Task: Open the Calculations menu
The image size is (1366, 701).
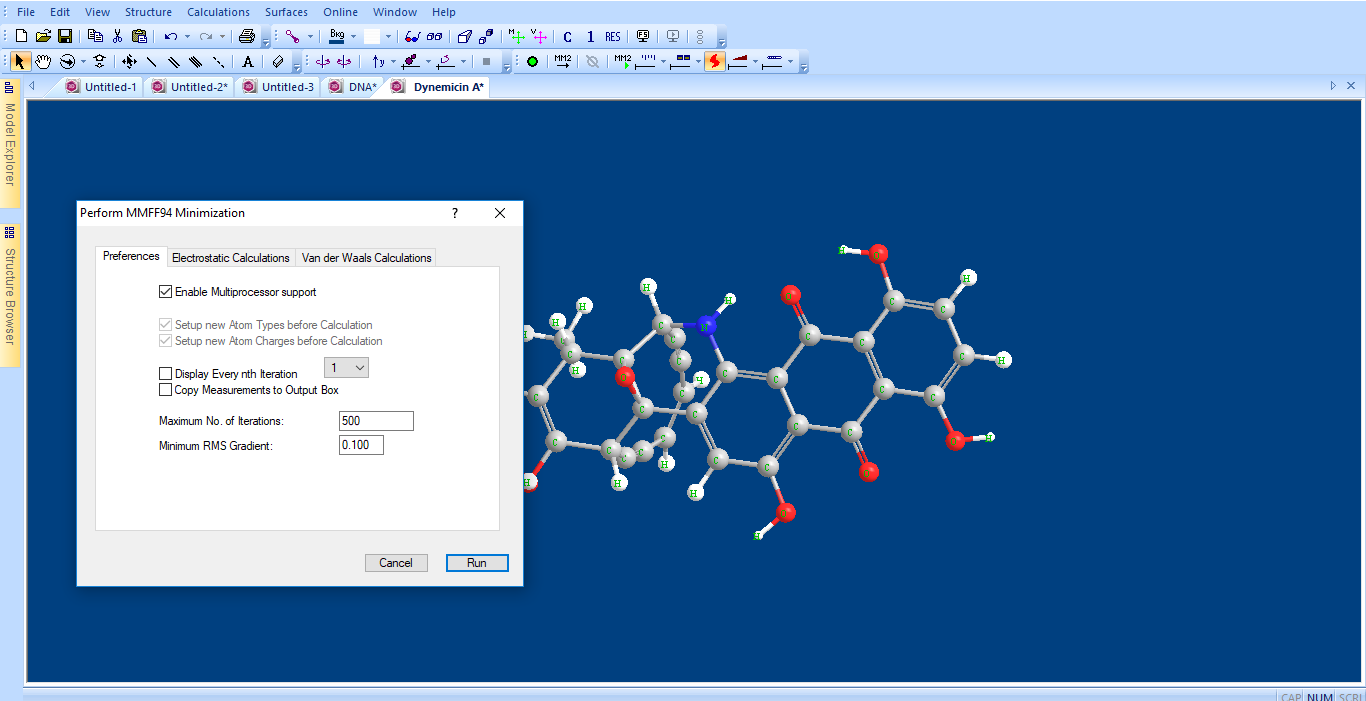Action: coord(218,12)
